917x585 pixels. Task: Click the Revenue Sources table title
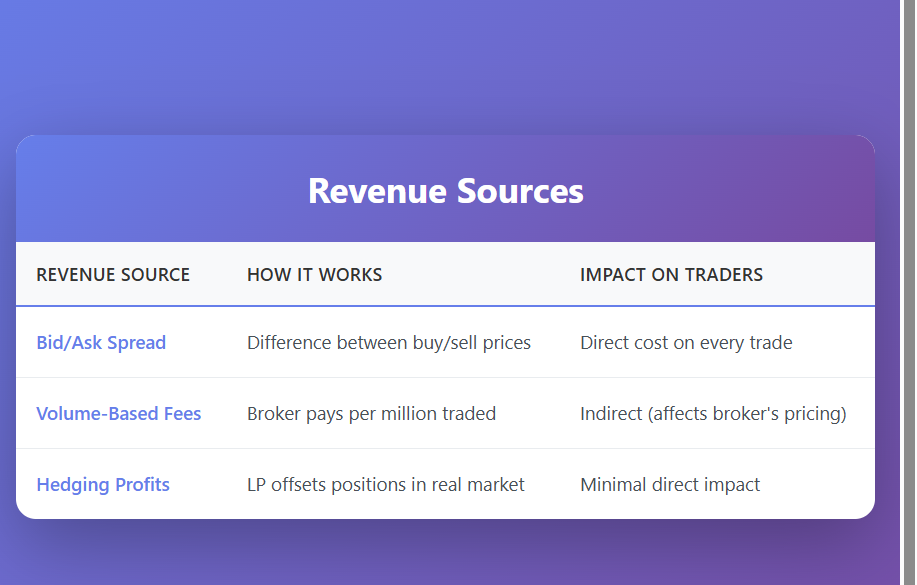(x=445, y=191)
